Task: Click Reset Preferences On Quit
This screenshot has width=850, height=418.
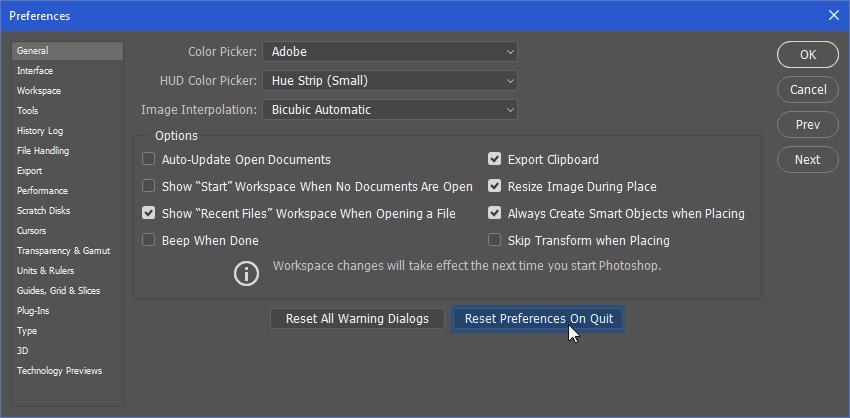Action: pyautogui.click(x=539, y=319)
